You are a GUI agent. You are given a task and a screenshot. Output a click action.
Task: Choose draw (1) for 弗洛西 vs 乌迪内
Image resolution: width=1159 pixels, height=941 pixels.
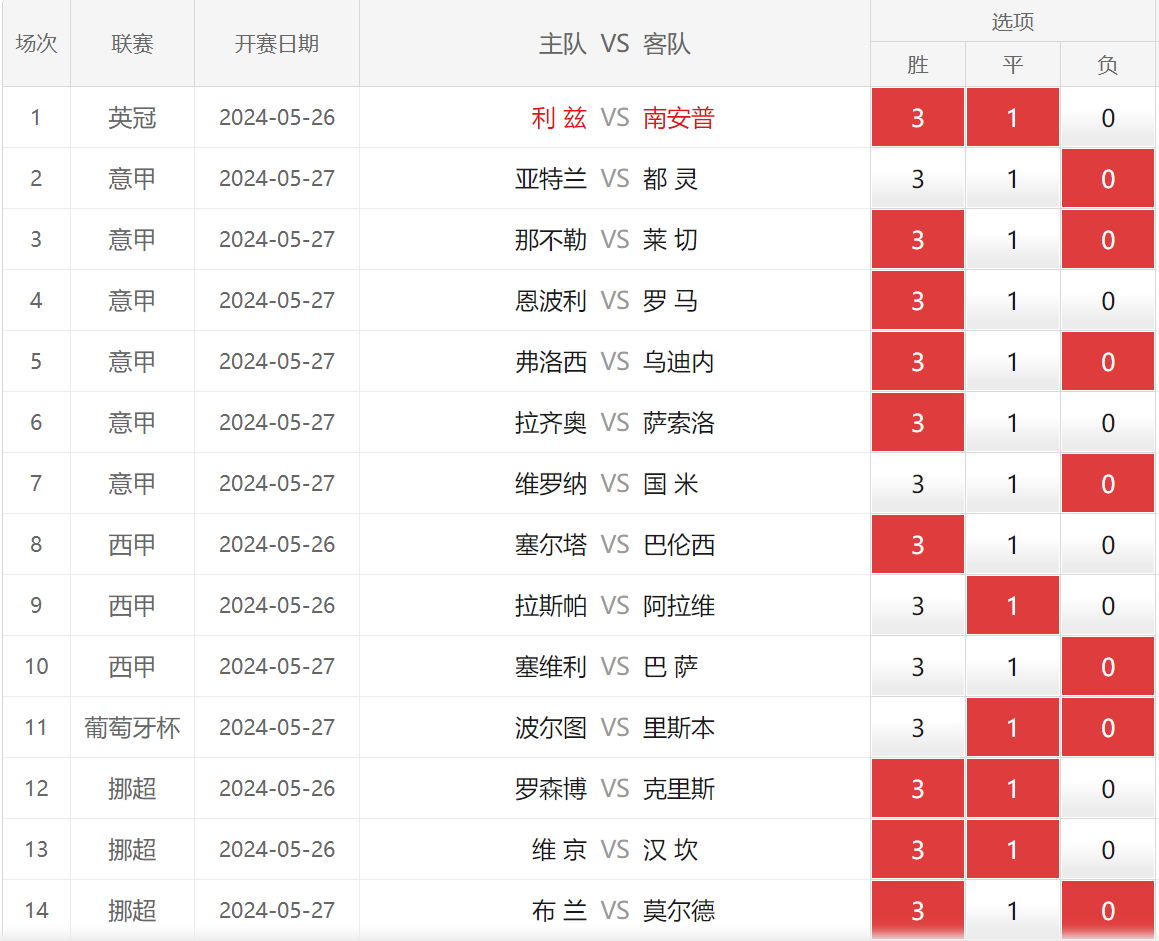click(x=1013, y=361)
